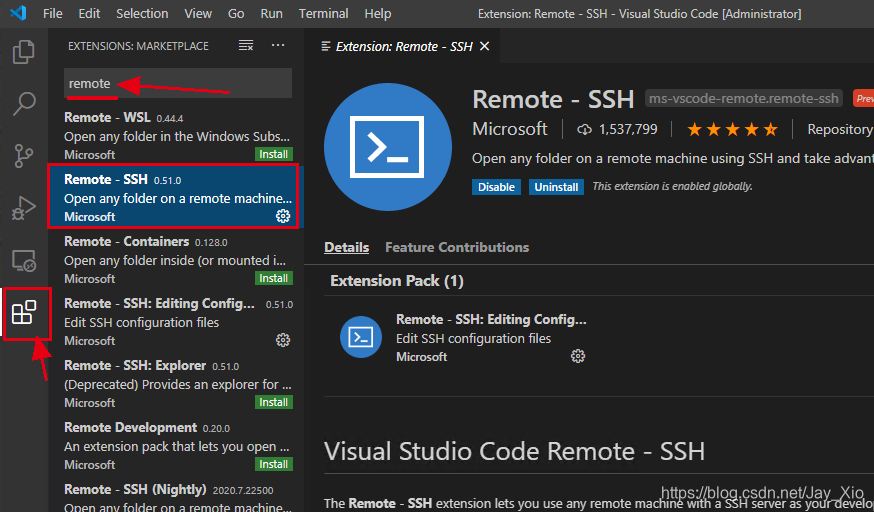
Task: Open the Run and Debug view
Action: pos(24,208)
